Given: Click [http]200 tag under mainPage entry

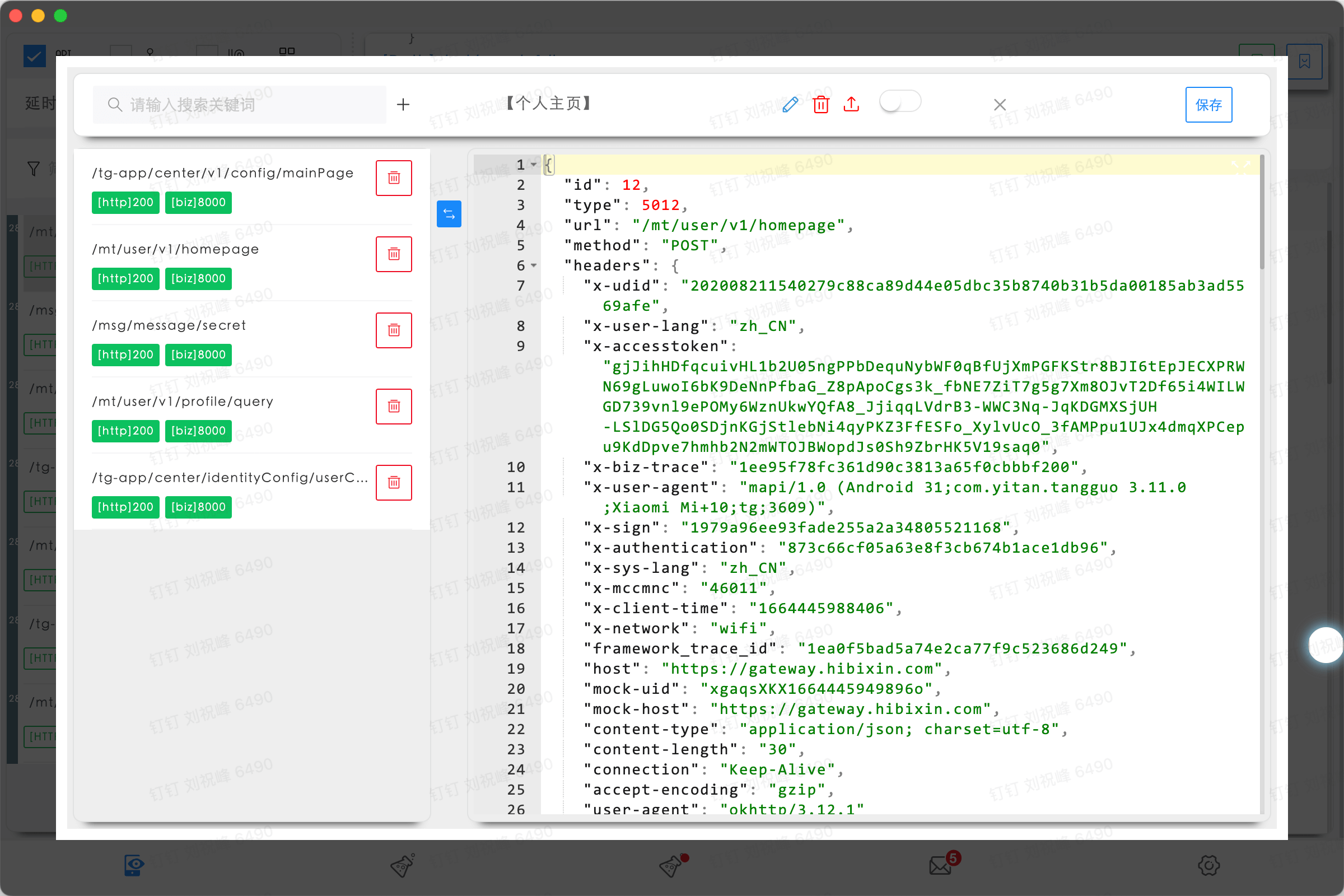Looking at the screenshot, I should click(125, 202).
